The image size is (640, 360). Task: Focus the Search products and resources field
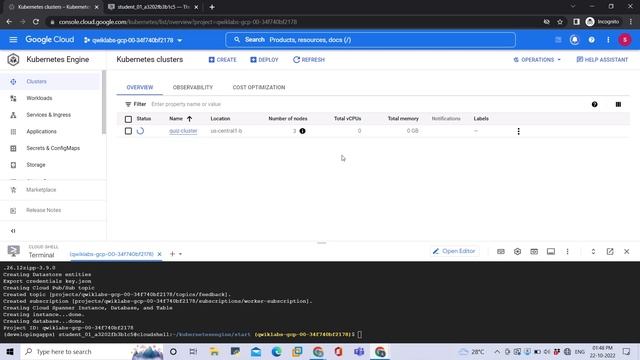[370, 40]
